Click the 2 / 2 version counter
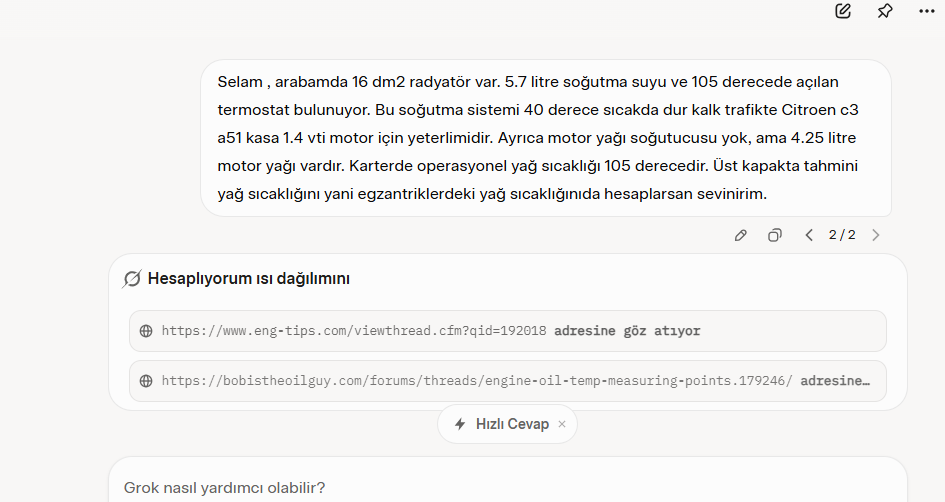This screenshot has width=945, height=502. pyautogui.click(x=842, y=235)
